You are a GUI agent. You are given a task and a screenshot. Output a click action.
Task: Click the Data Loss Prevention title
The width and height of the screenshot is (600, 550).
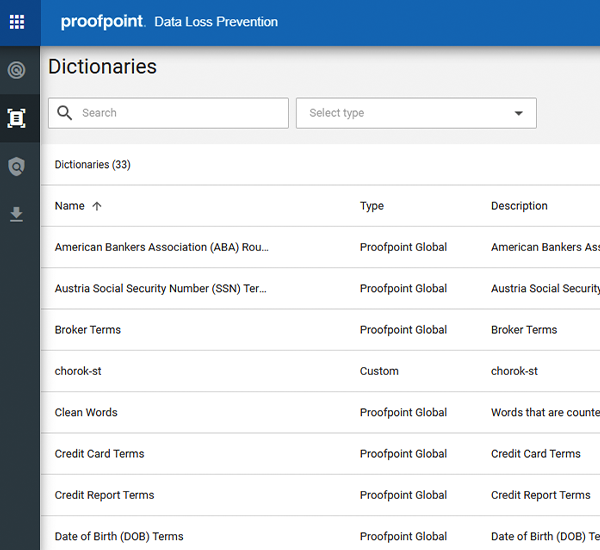pos(216,22)
